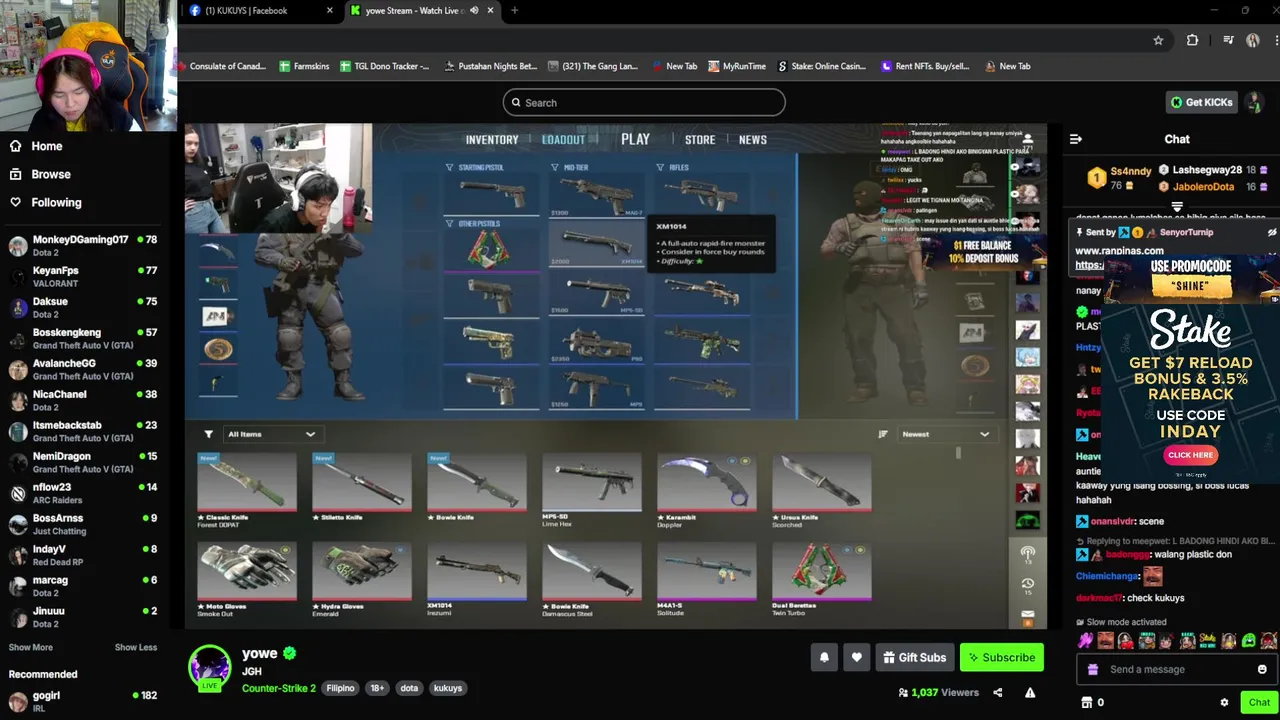Open Bosskengkeng channel in sidebar
Image resolution: width=1280 pixels, height=720 pixels.
[x=82, y=338]
